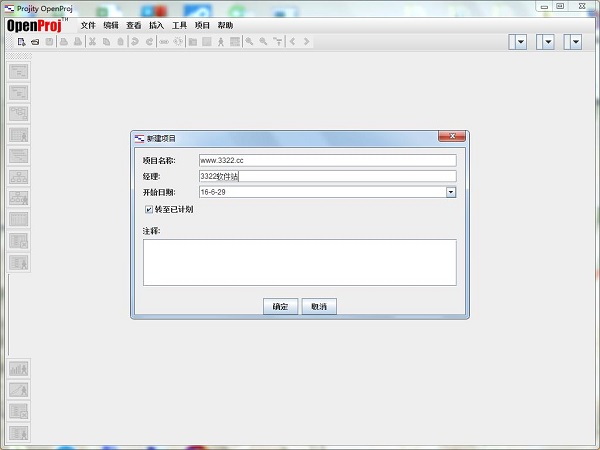Click the New project toolbar icon

(21, 42)
